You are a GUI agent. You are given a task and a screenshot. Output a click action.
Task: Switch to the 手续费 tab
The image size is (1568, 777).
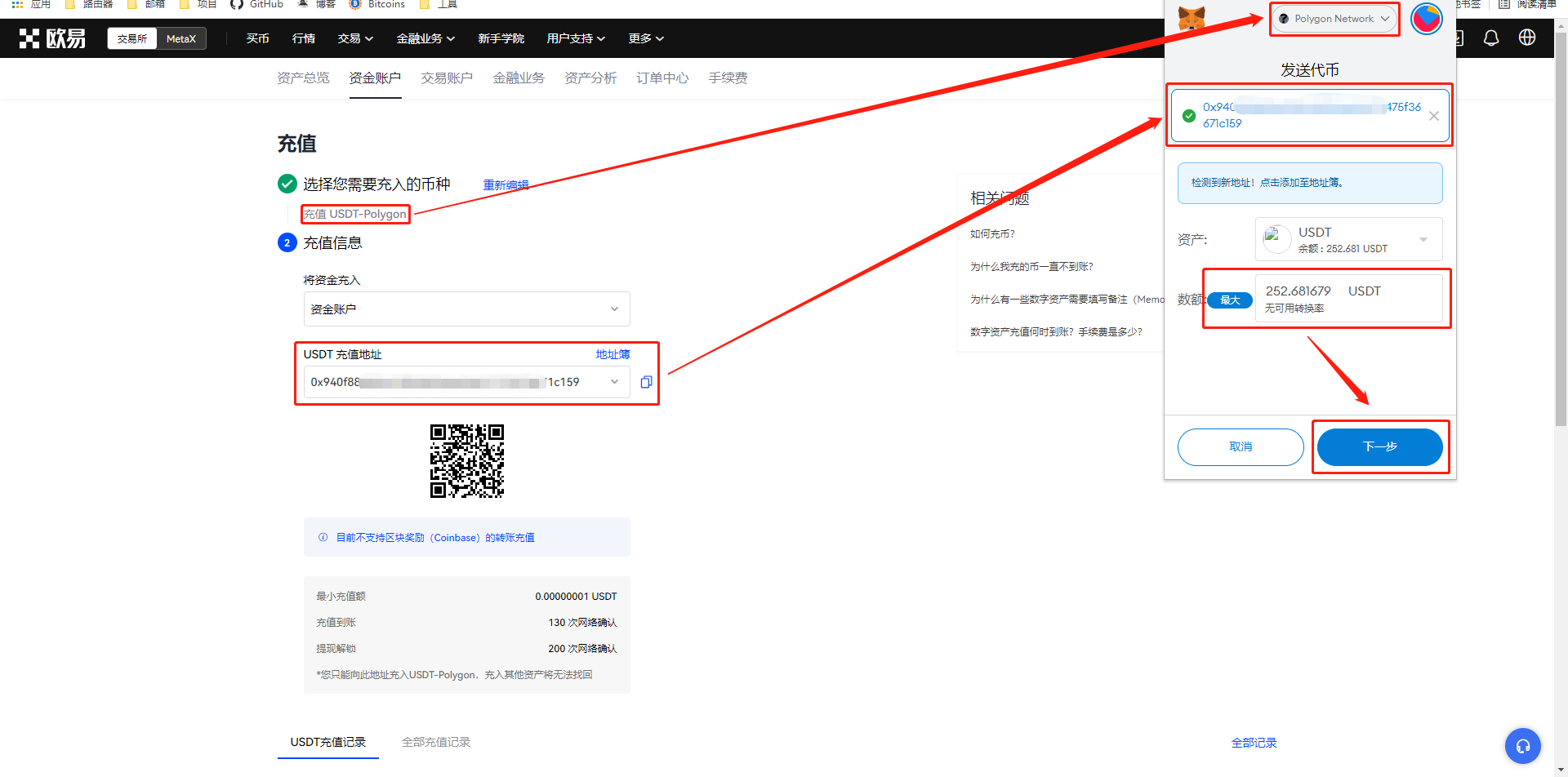point(728,78)
